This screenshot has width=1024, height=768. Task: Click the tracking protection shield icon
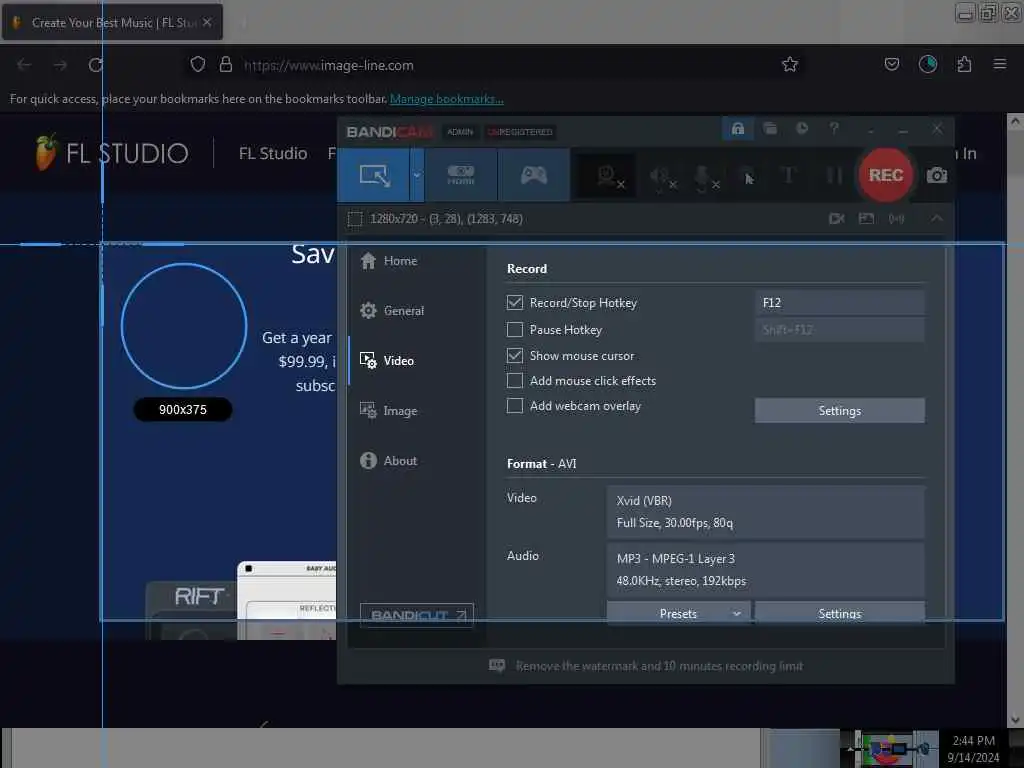(198, 64)
